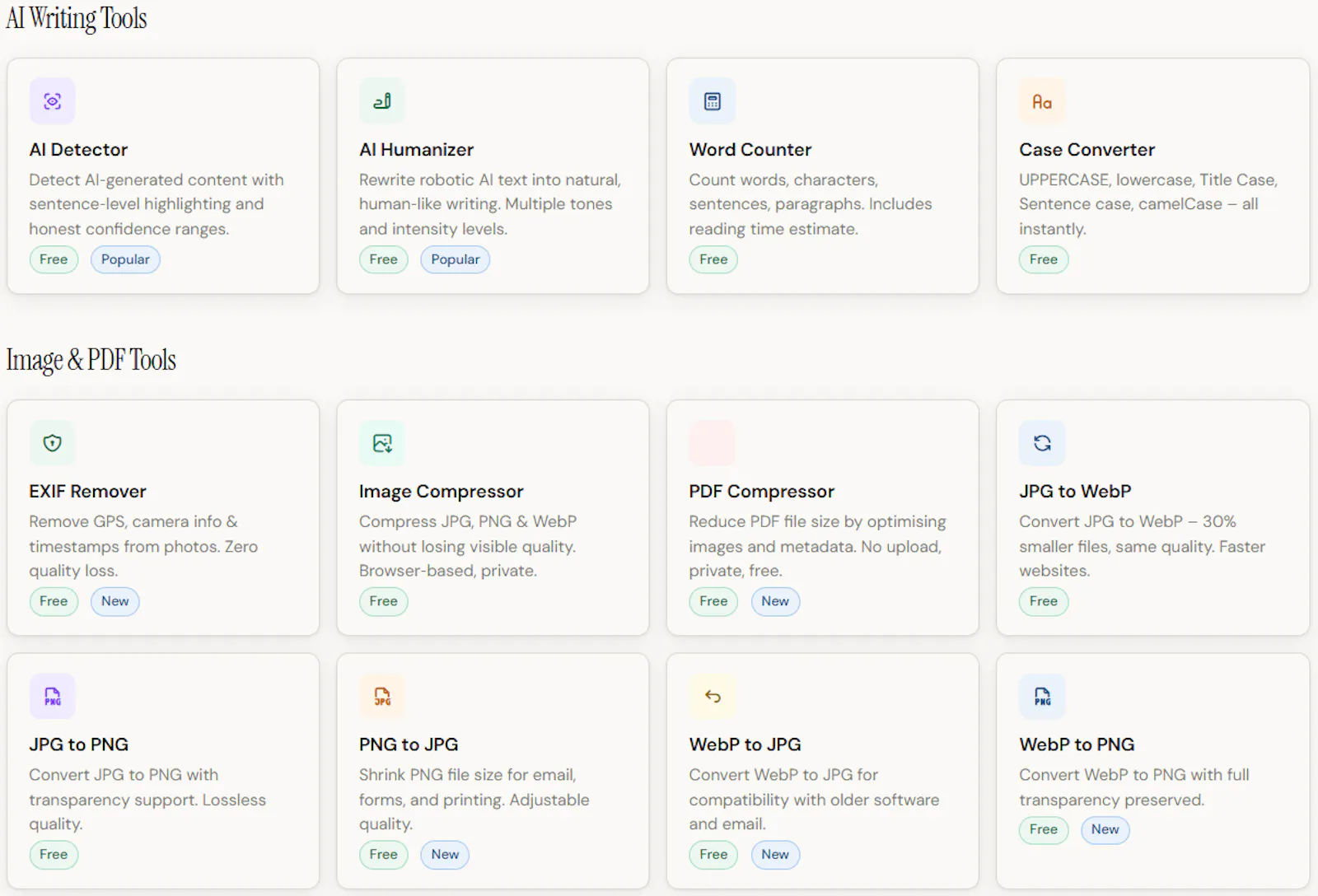Click the Free badge on Image Compressor
This screenshot has height=896, width=1318.
383,601
